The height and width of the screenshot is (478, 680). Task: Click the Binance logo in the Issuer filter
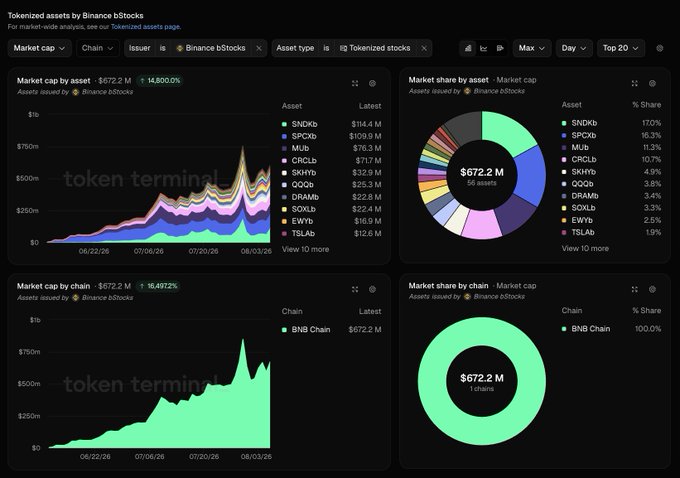pyautogui.click(x=180, y=48)
